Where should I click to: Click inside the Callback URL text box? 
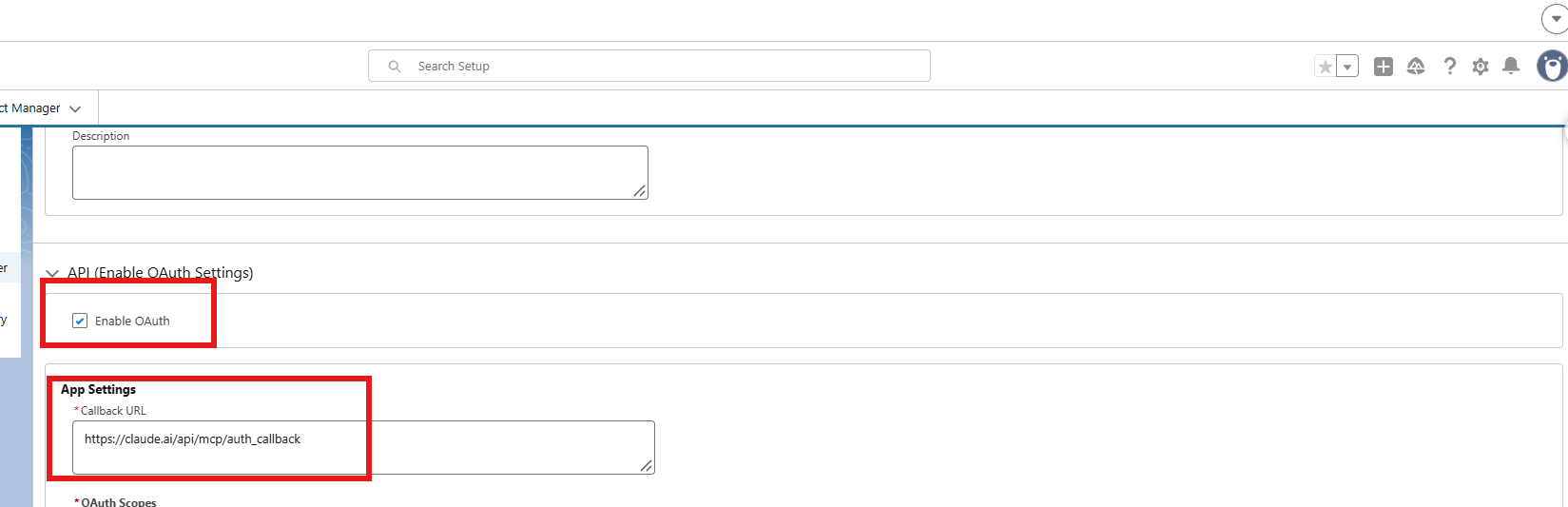pyautogui.click(x=363, y=447)
